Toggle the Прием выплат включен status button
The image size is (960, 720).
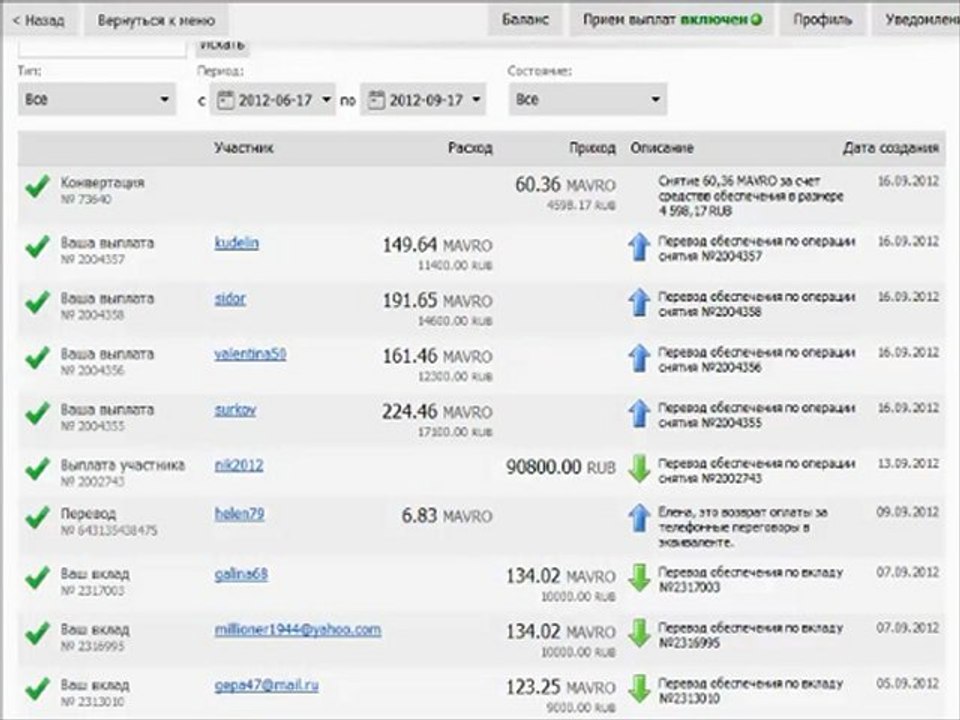coord(672,20)
